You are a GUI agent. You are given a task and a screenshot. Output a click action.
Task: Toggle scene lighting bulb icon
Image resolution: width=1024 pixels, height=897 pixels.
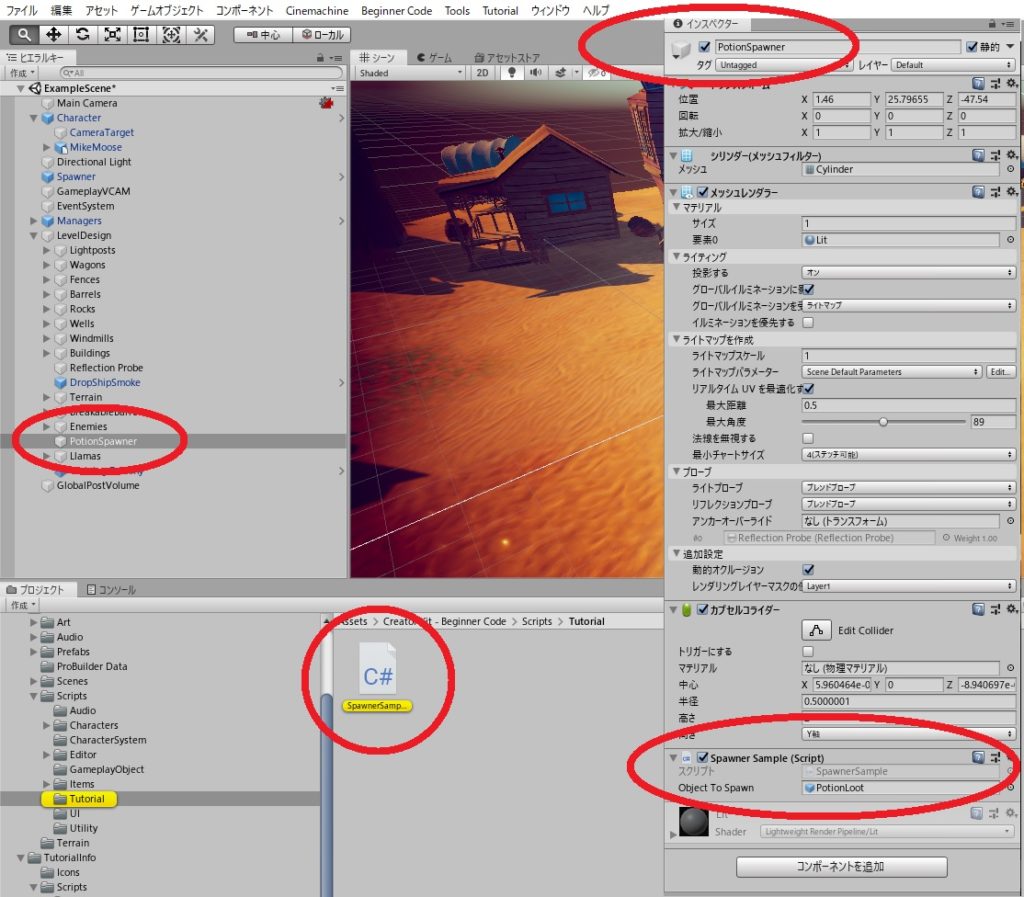[x=512, y=72]
